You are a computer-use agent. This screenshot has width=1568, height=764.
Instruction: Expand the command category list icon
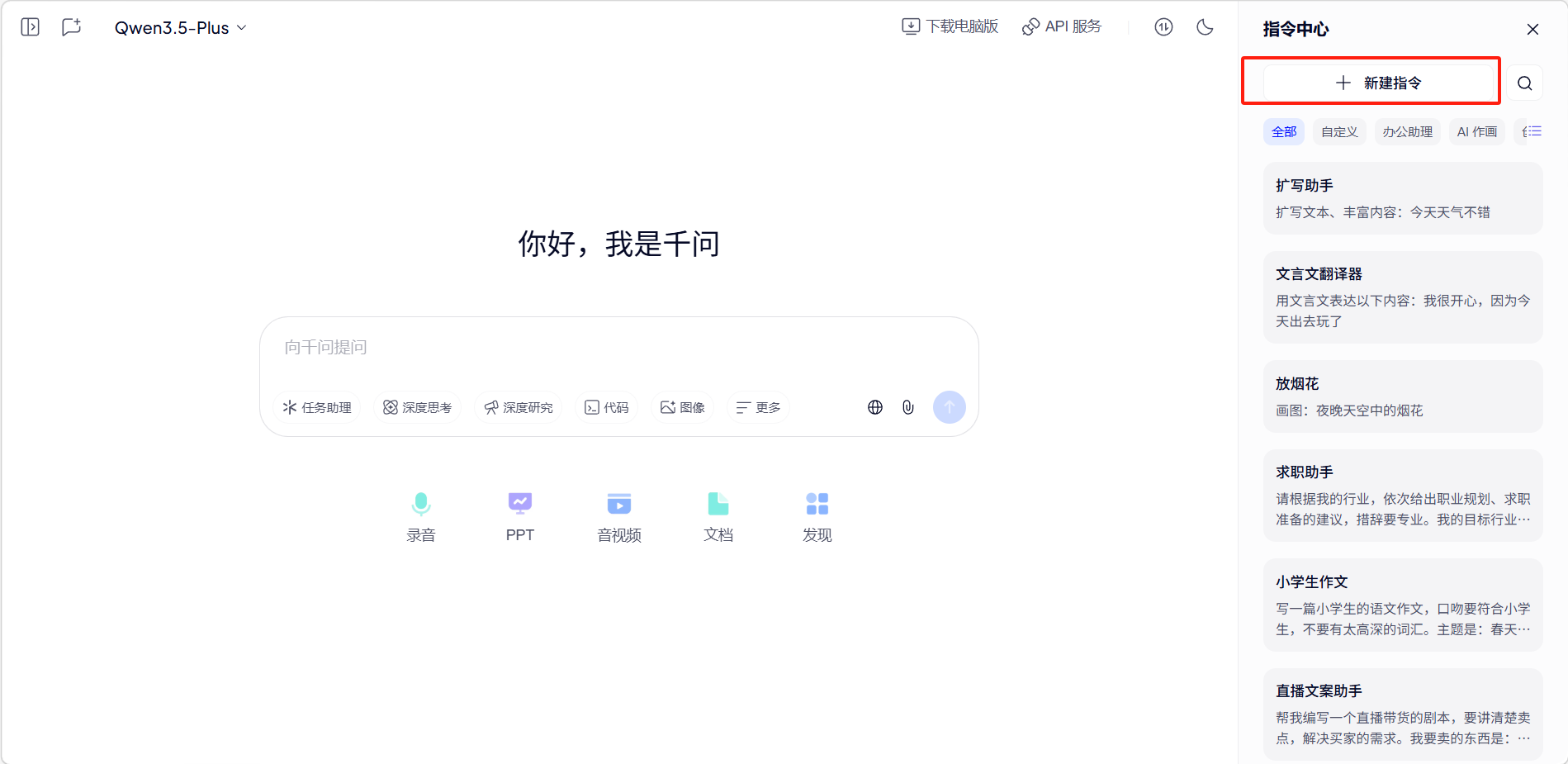pyautogui.click(x=1532, y=132)
